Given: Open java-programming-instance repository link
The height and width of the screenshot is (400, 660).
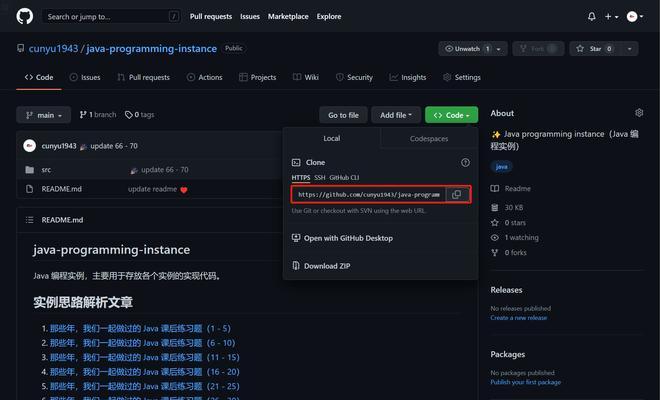Looking at the screenshot, I should click(x=152, y=48).
